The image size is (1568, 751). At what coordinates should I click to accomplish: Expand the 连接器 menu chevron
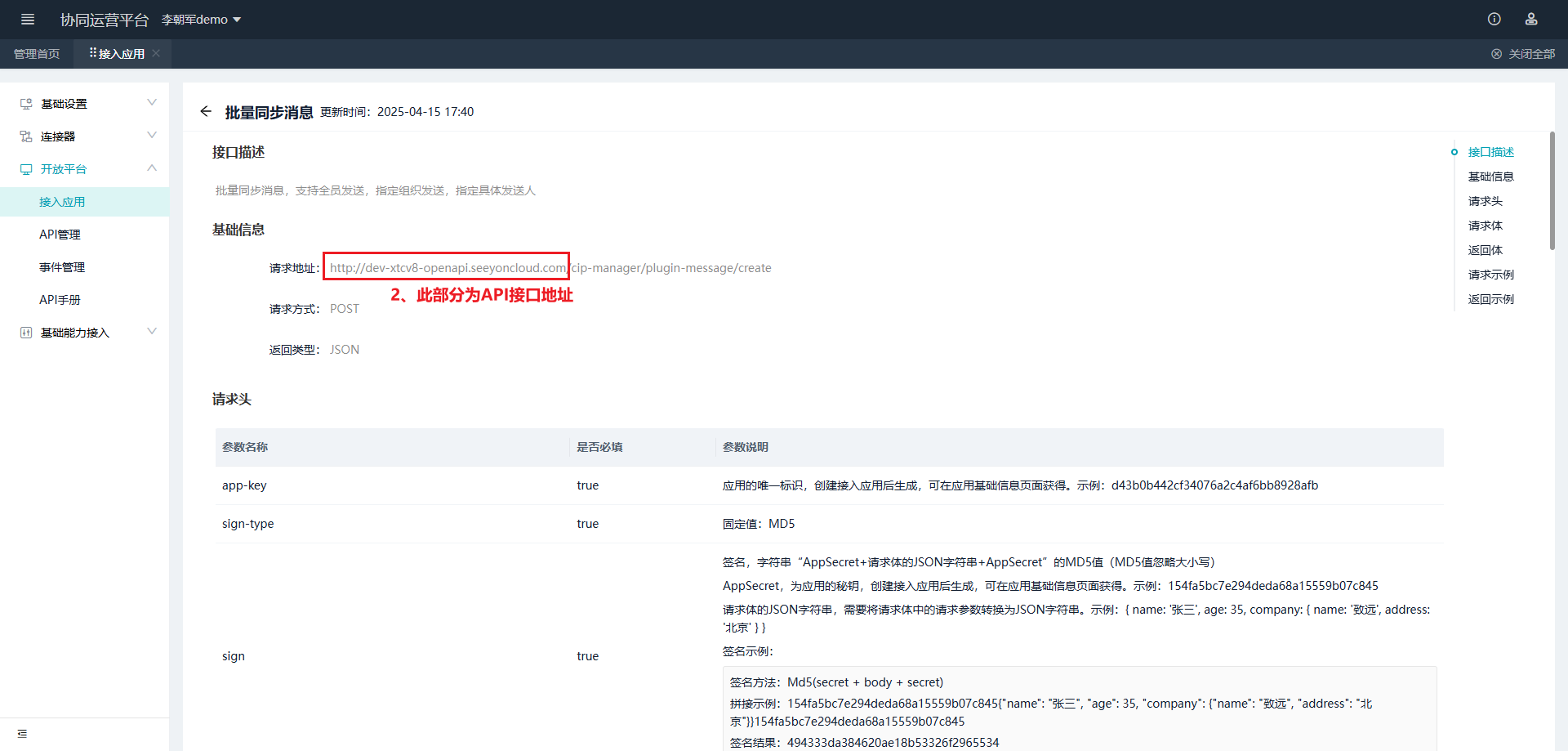(152, 136)
